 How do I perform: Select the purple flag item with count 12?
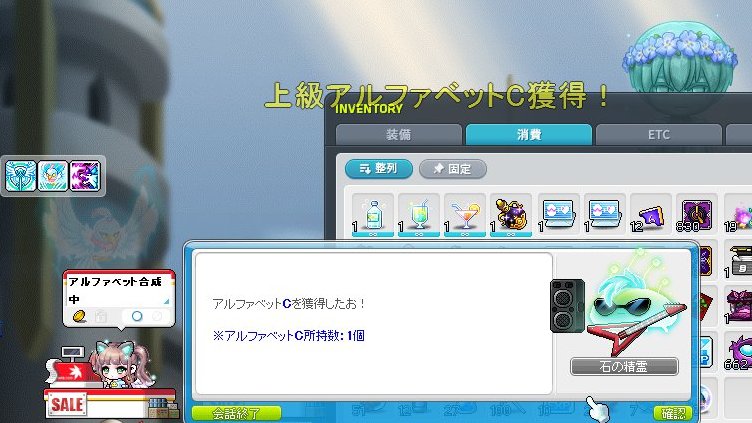tap(649, 214)
